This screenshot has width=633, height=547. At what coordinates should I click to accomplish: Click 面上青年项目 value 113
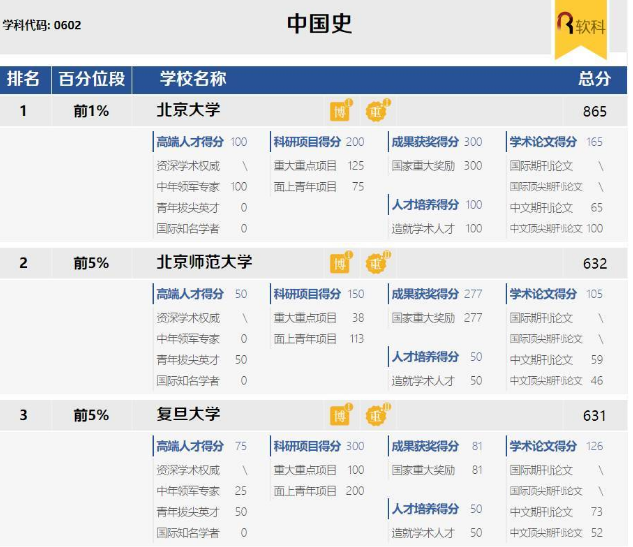pos(357,339)
